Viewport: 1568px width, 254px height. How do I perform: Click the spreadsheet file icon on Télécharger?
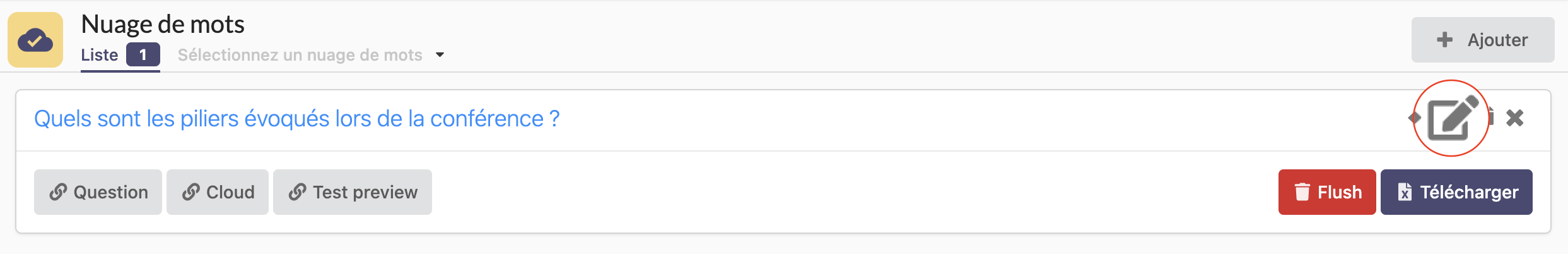click(1405, 192)
